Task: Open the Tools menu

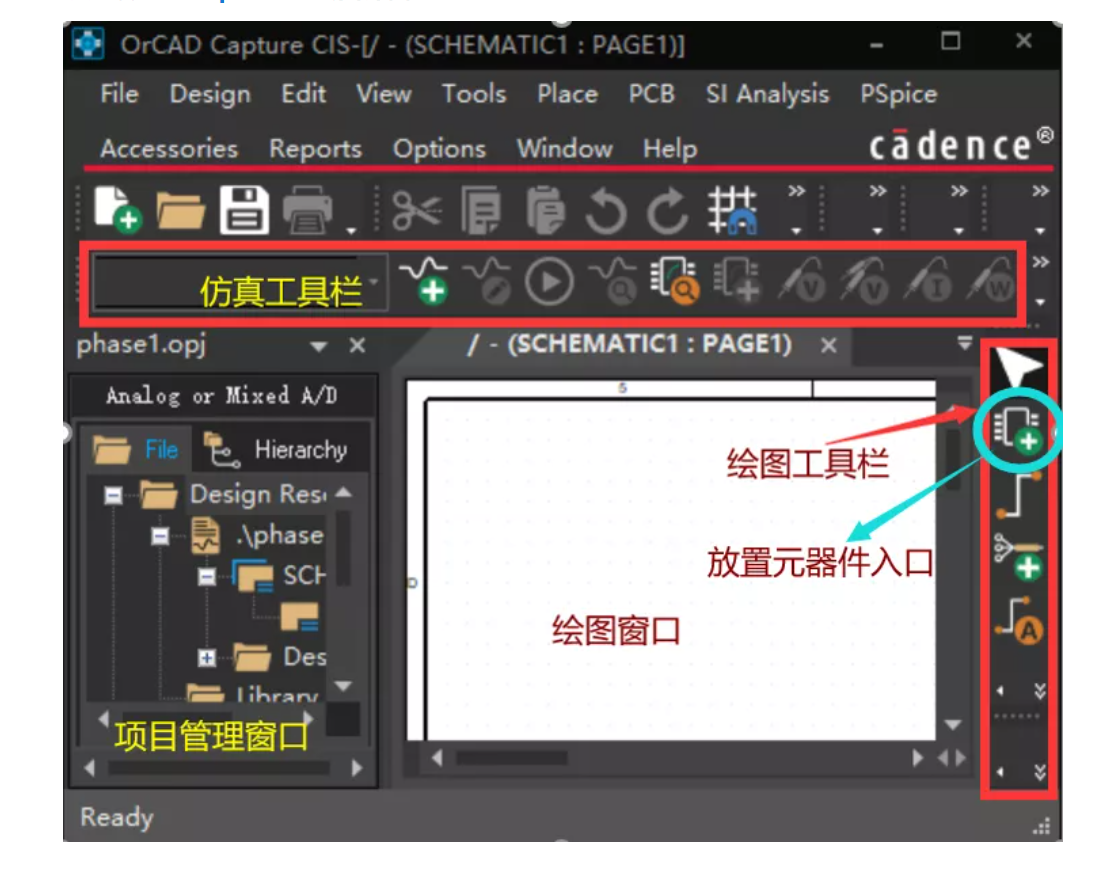Action: [x=474, y=94]
